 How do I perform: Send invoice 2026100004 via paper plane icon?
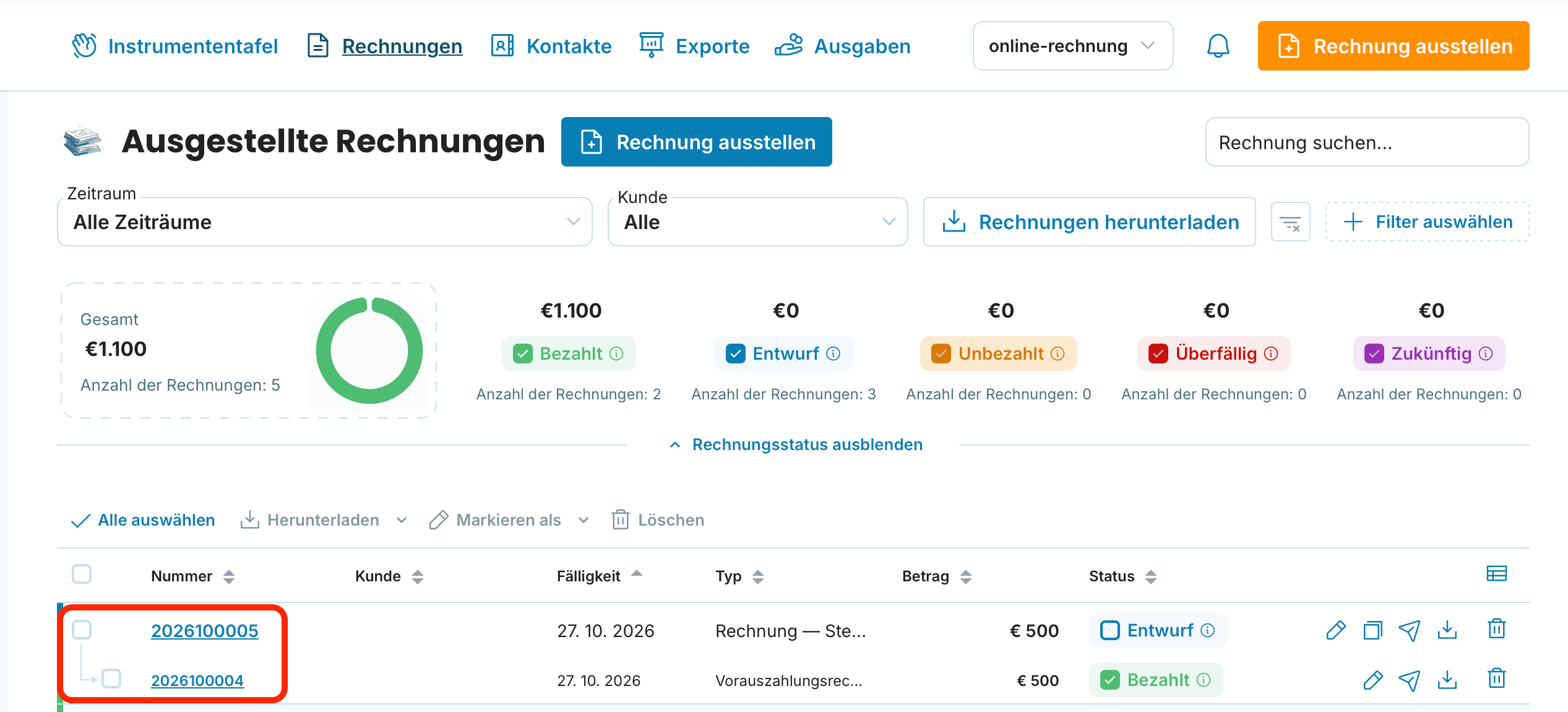tap(1409, 680)
